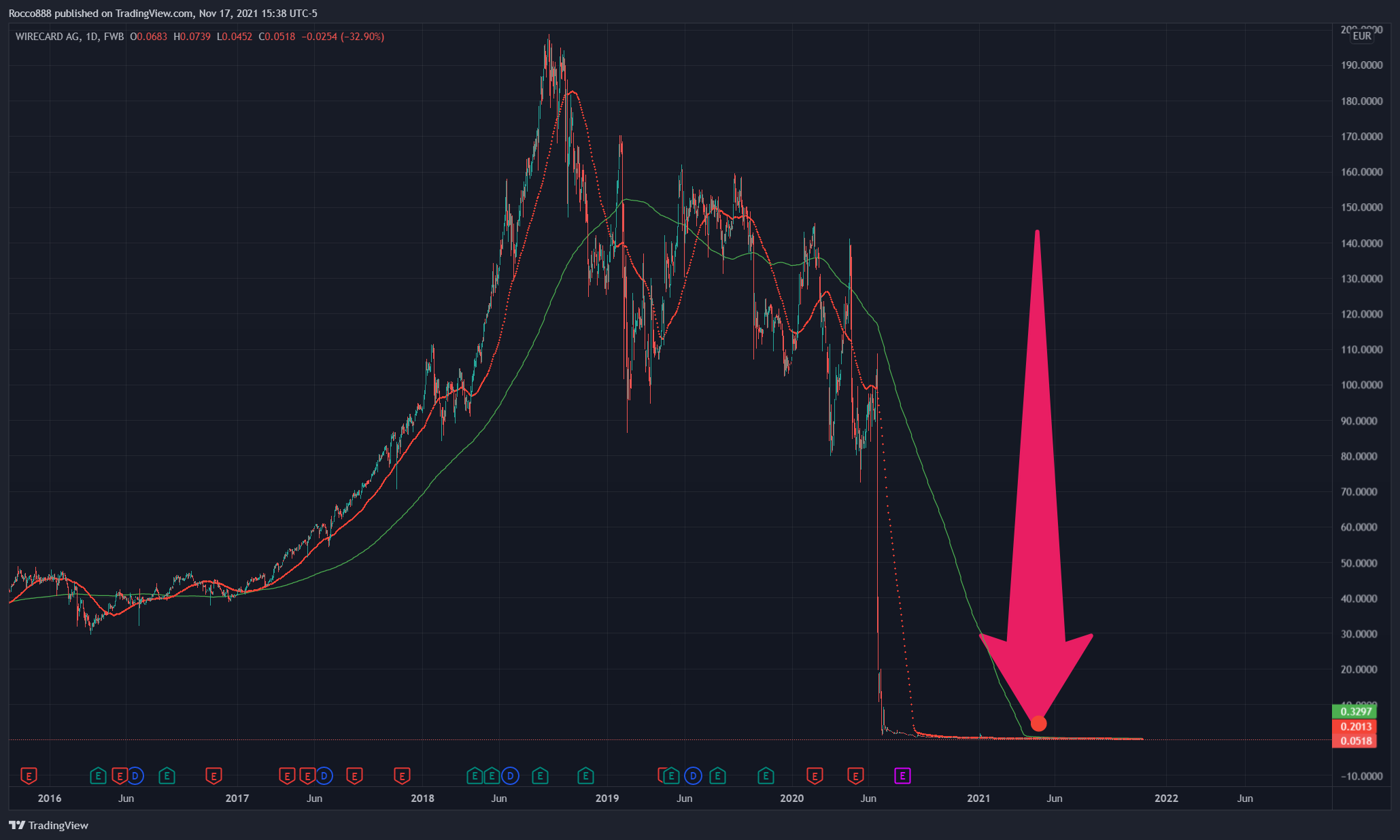Click the dividend D marker near June 2018
This screenshot has width=1400, height=840.
pyautogui.click(x=510, y=775)
